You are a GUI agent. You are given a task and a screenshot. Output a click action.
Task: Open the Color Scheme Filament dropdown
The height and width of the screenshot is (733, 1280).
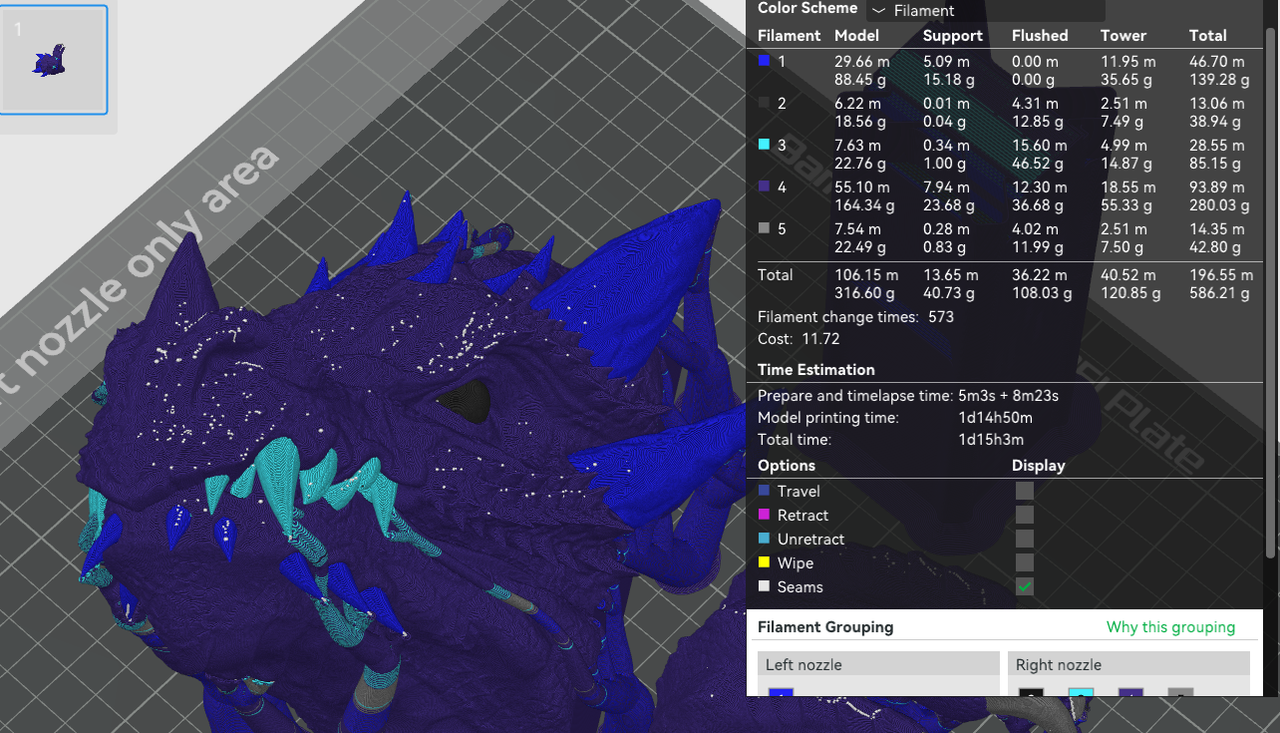pos(985,10)
